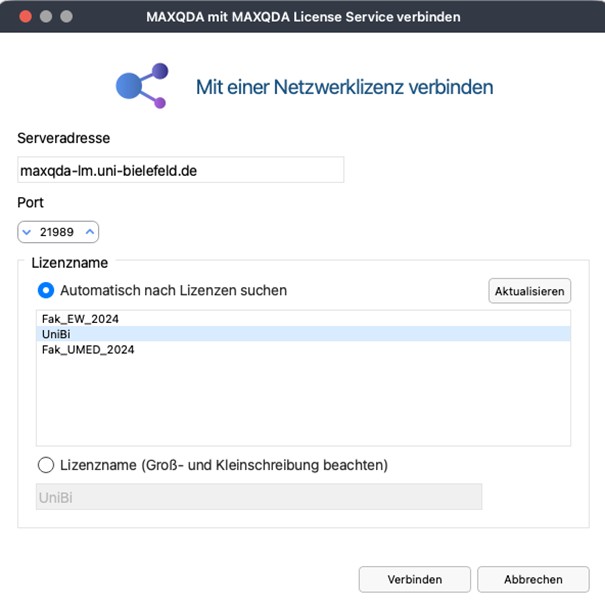Choose the Fak_UMED_2024 license entry
Screen dimensions: 605x608
coord(88,350)
